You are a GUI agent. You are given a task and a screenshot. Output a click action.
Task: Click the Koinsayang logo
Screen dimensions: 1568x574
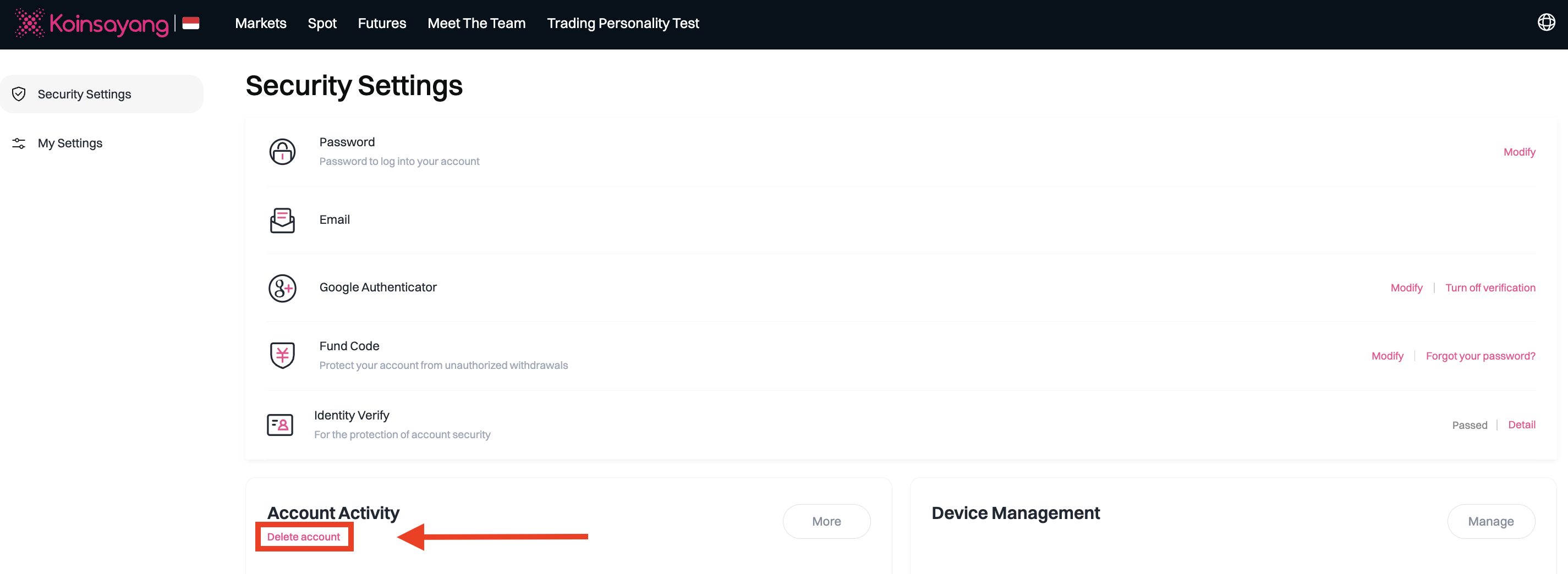click(91, 24)
